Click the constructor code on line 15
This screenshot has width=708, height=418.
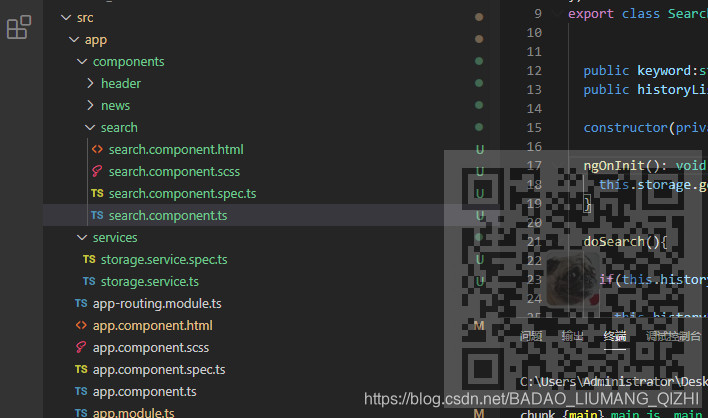(x=646, y=128)
